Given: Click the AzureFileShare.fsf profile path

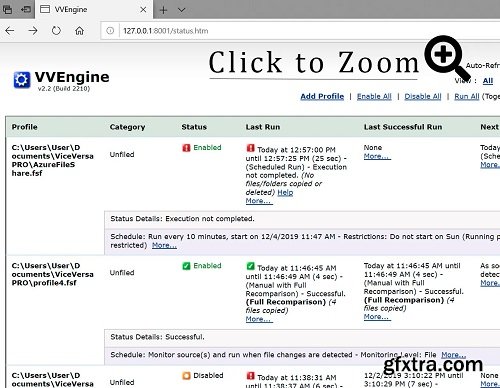Looking at the screenshot, I should (x=52, y=160).
